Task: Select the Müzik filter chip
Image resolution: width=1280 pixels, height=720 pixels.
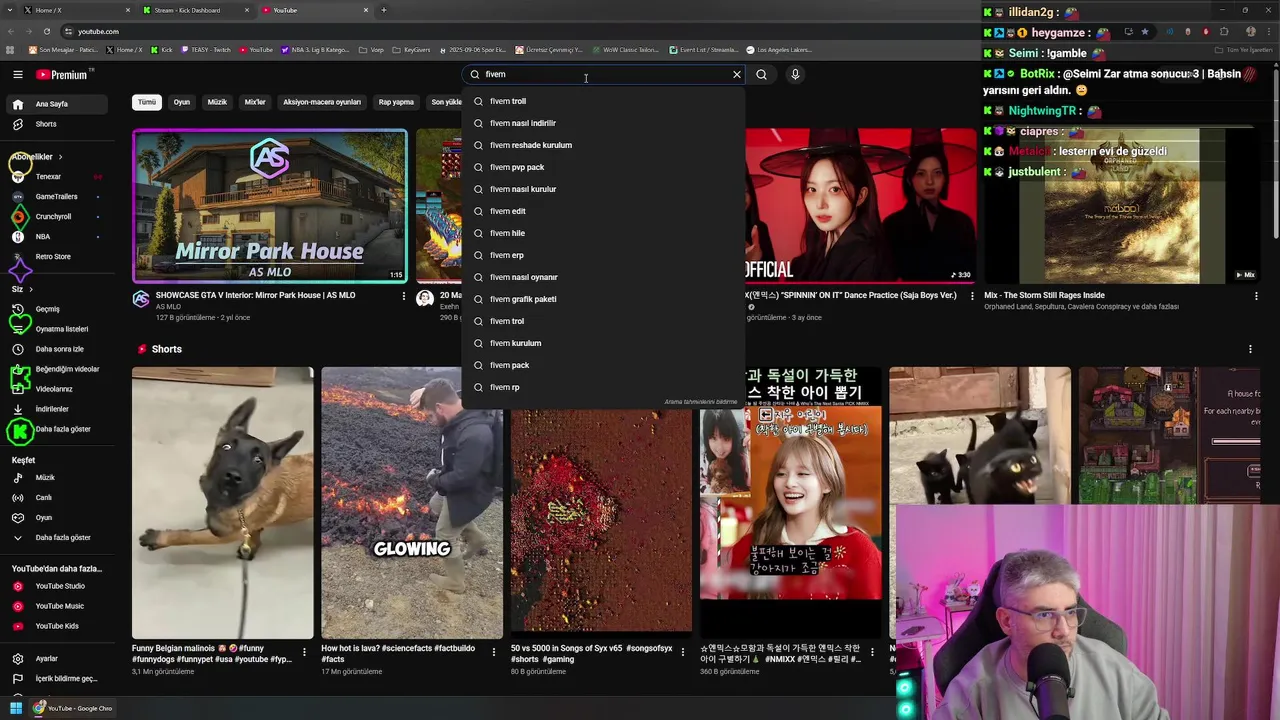Action: [217, 102]
